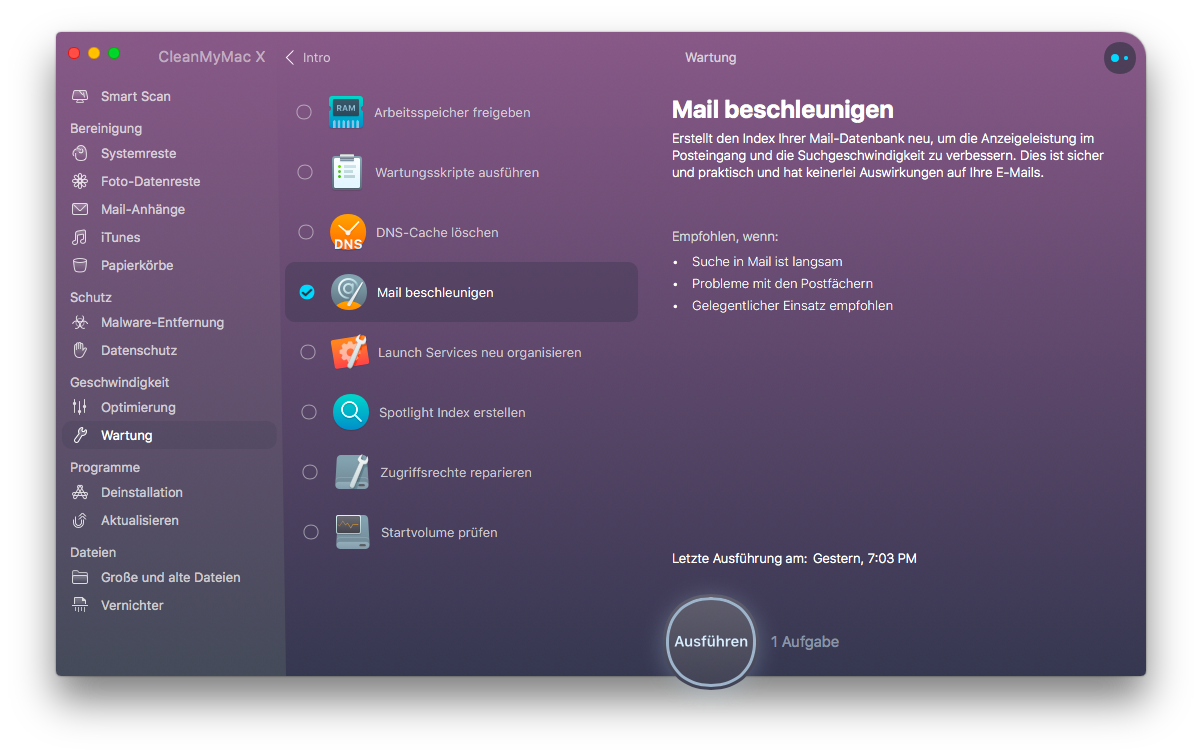The height and width of the screenshot is (756, 1202).
Task: Click Startvolume prüfen label
Action: (439, 533)
